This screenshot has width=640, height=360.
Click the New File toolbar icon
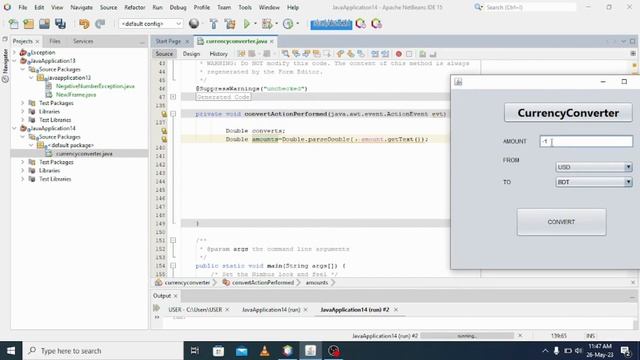point(13,24)
